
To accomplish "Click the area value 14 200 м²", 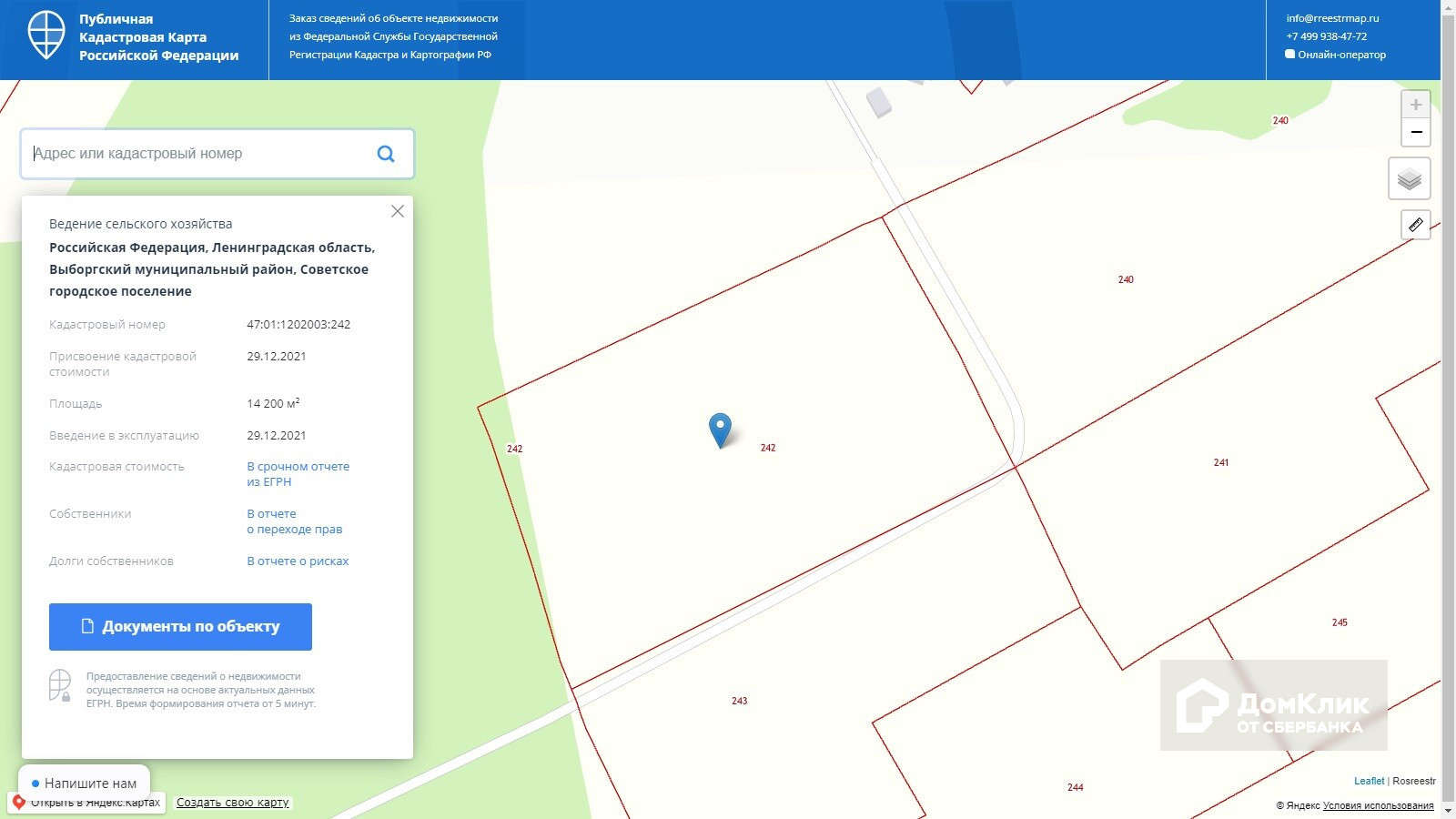I will click(273, 403).
